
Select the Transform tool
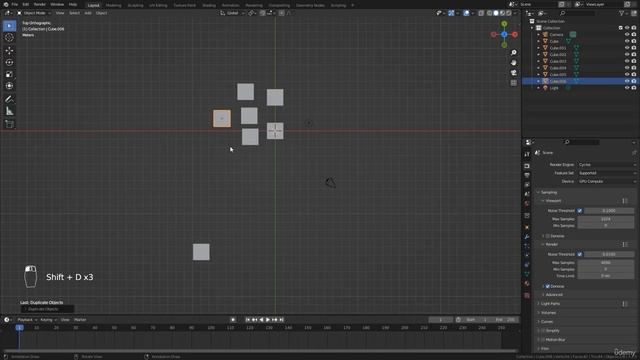[x=9, y=86]
